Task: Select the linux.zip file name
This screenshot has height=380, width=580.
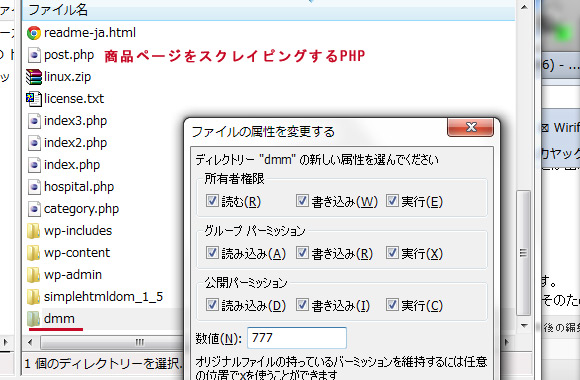Action: click(67, 77)
